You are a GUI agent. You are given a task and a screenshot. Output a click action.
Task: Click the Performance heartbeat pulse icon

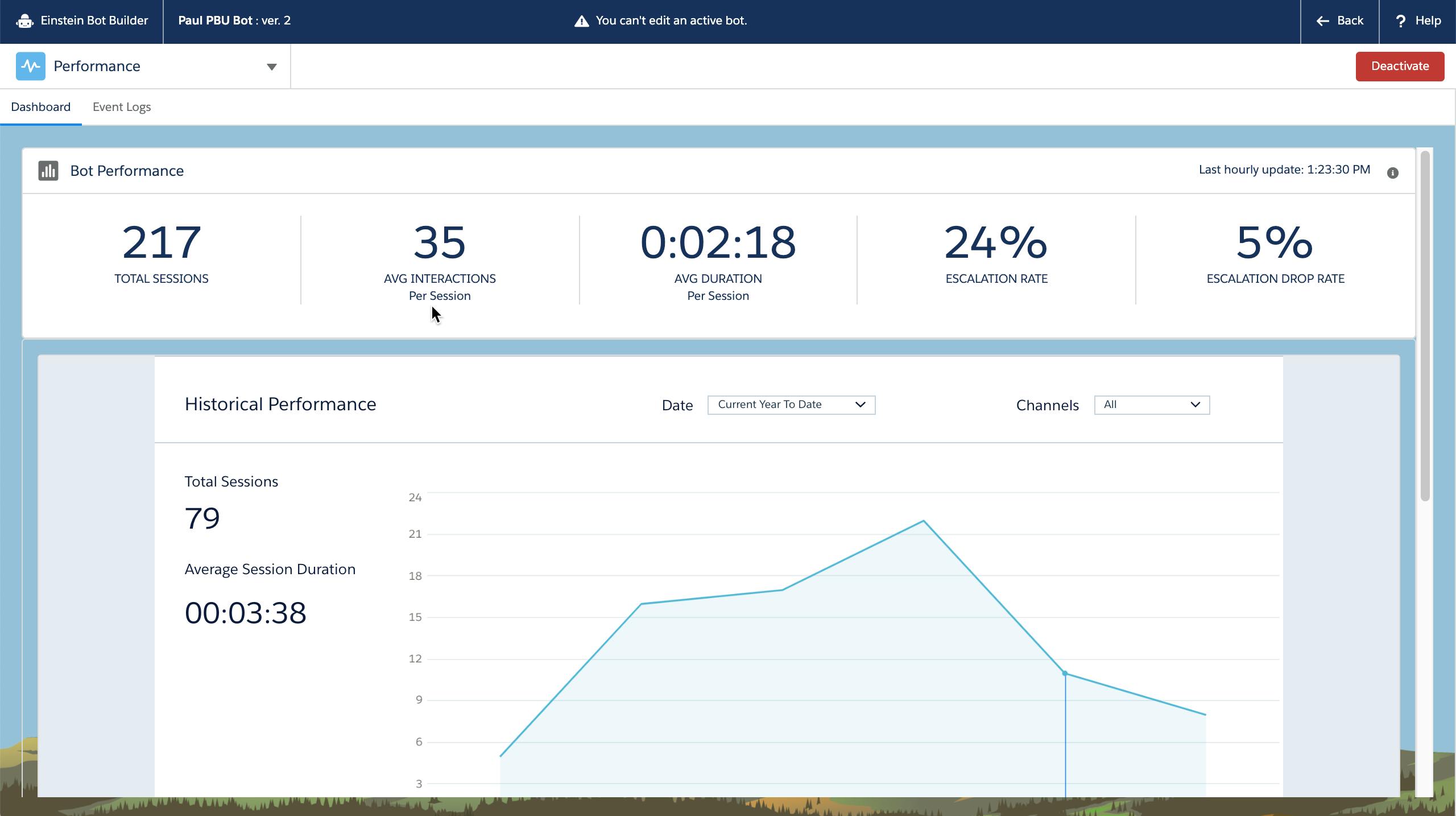[31, 66]
